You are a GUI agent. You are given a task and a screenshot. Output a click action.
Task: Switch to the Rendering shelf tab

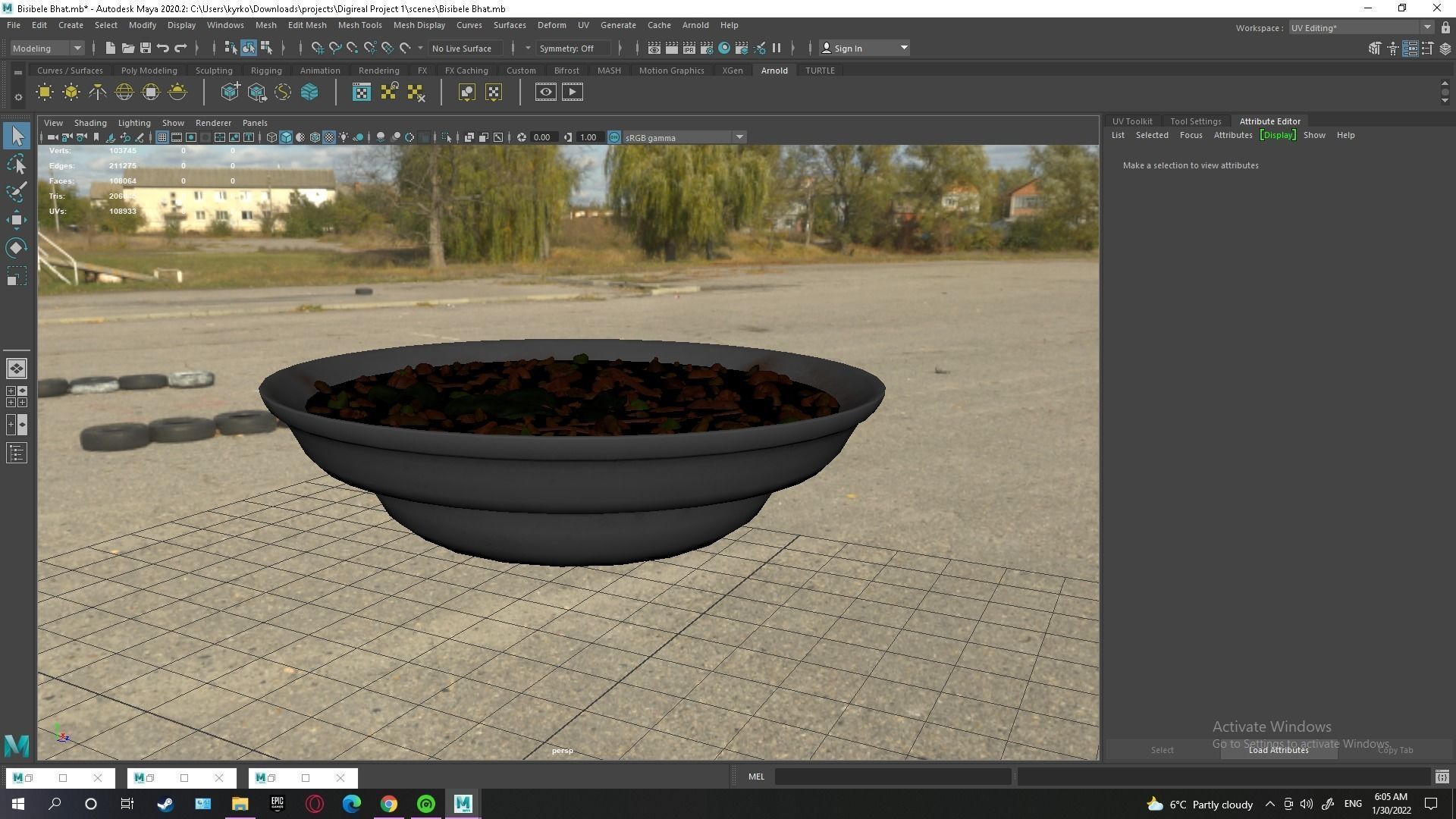(378, 71)
